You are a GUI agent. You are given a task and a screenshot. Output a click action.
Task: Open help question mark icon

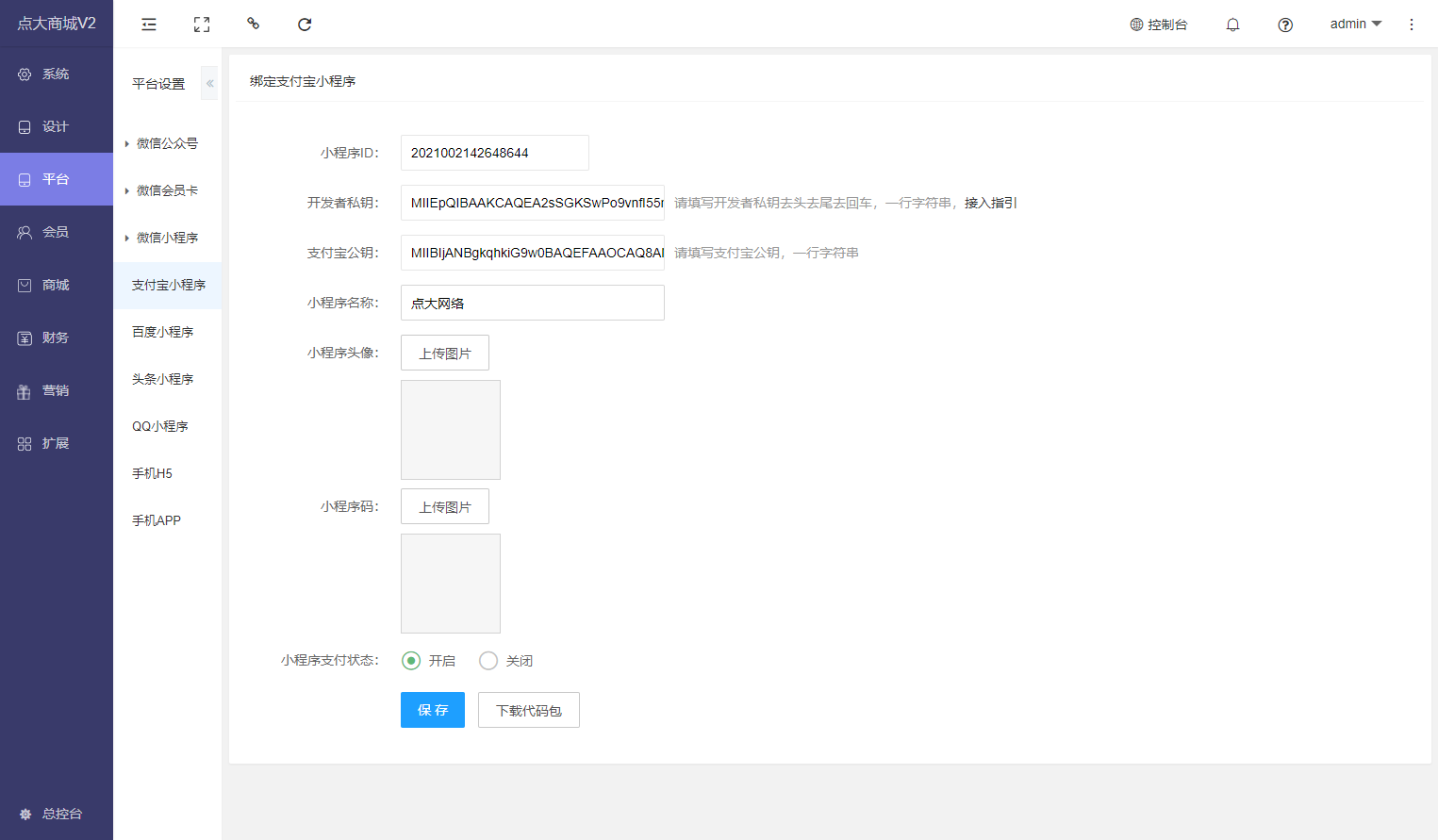(x=1285, y=25)
